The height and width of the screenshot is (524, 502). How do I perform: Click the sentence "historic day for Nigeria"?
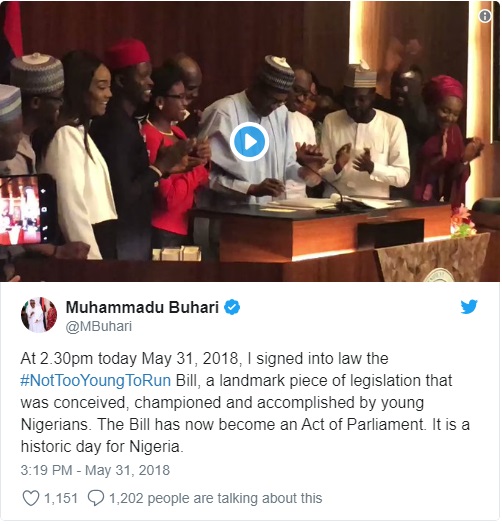click(100, 446)
